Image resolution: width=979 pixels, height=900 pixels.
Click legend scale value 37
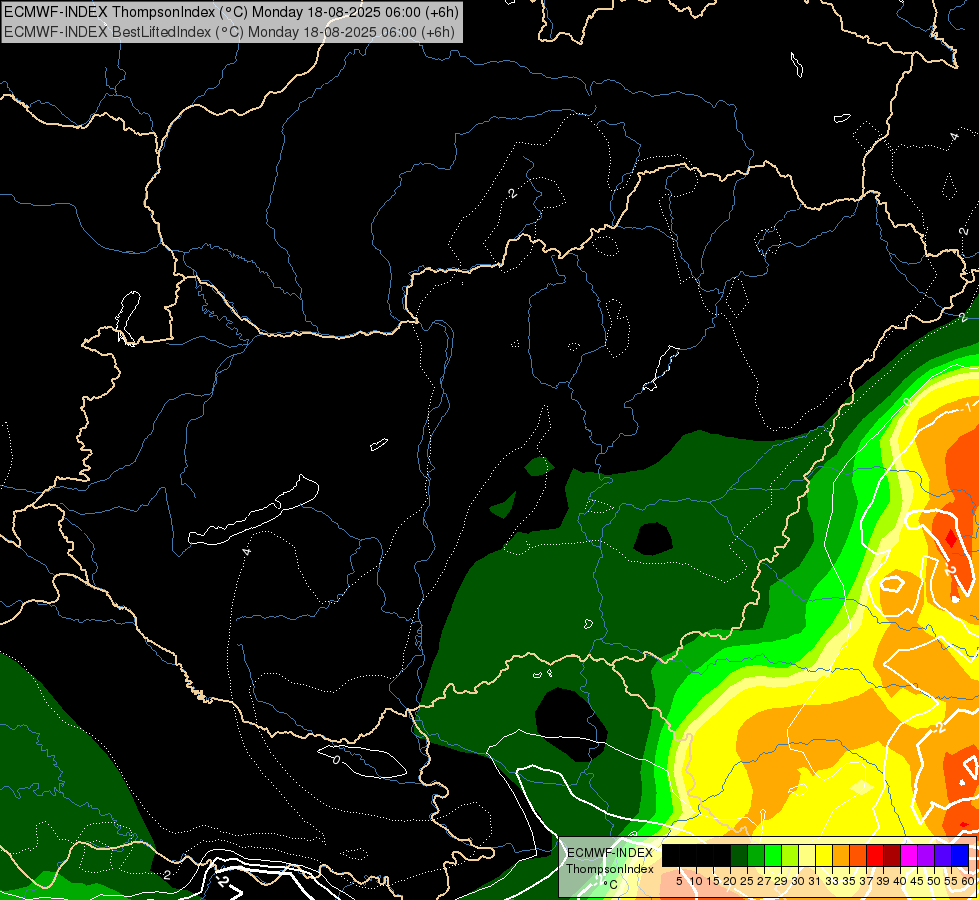click(x=866, y=881)
